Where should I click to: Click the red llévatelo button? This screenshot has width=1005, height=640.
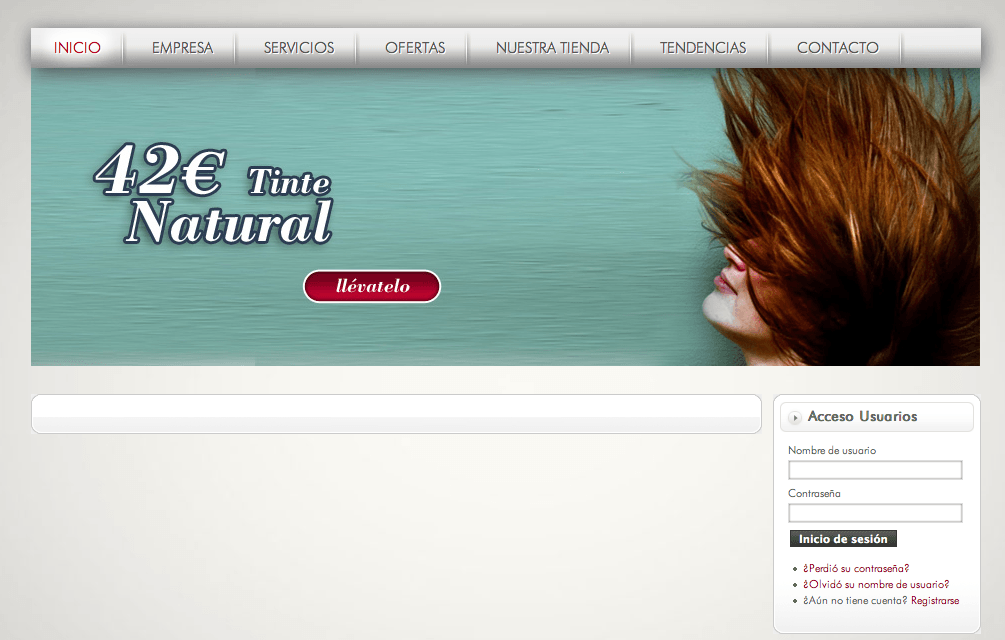(372, 286)
